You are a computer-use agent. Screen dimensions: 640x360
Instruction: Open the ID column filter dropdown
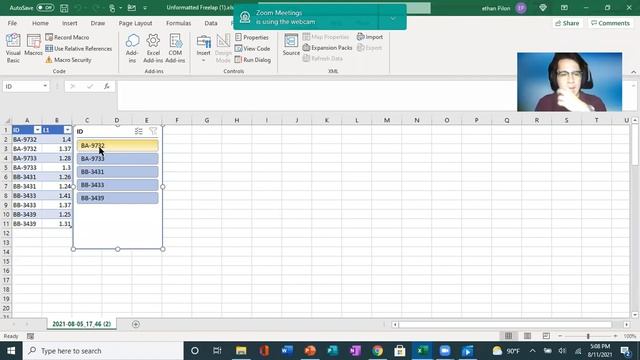coord(37,130)
